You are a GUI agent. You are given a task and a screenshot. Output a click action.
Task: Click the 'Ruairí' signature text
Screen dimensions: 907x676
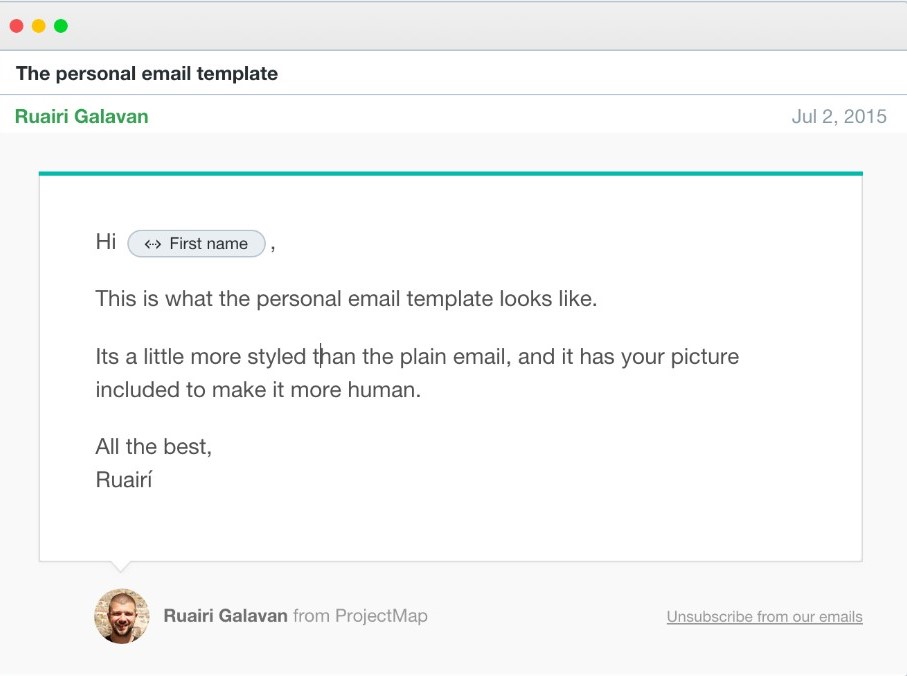point(124,479)
